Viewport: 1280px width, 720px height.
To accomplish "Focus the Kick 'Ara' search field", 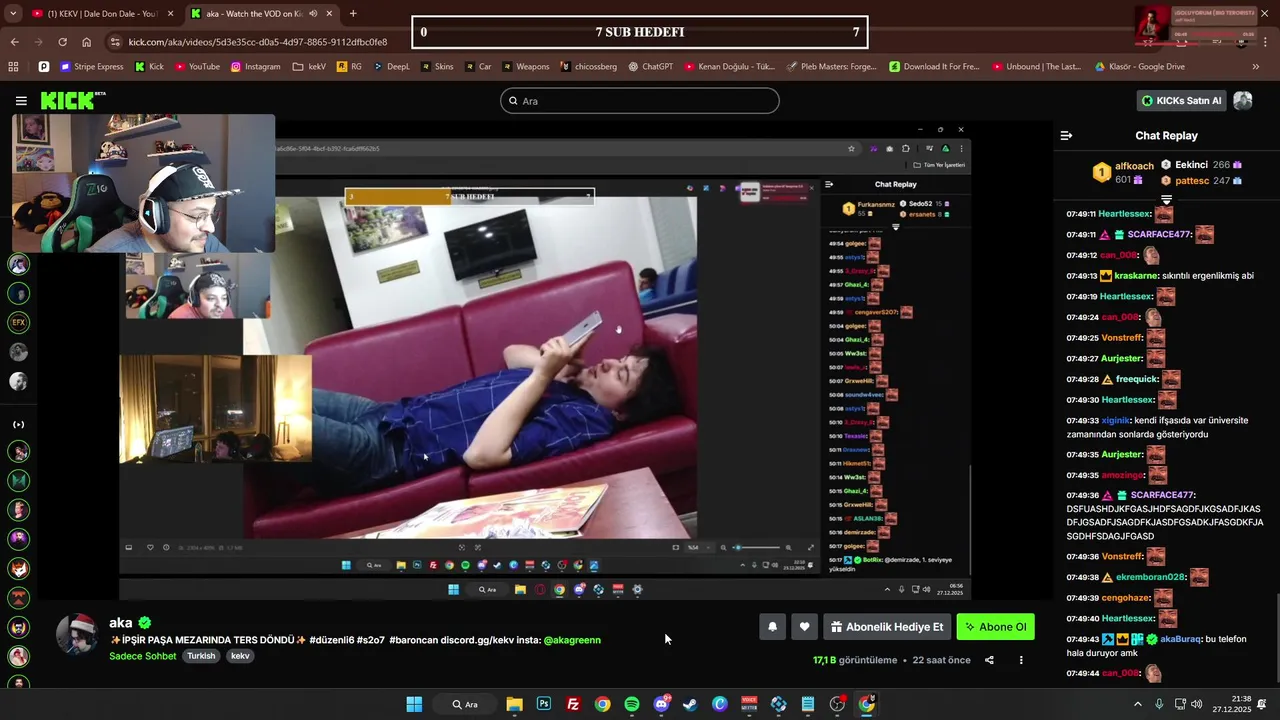I will coord(640,101).
